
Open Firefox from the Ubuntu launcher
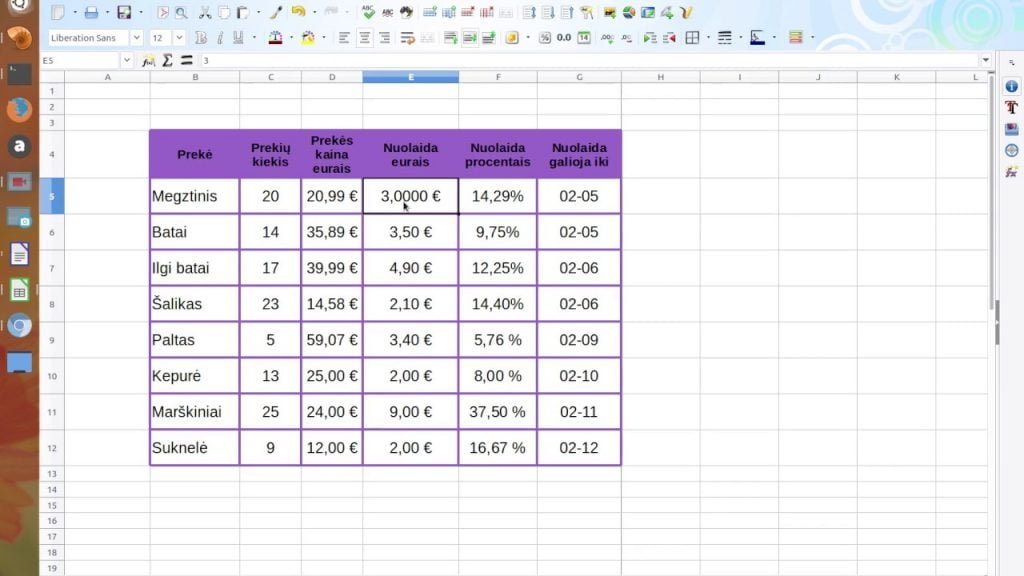click(x=19, y=110)
